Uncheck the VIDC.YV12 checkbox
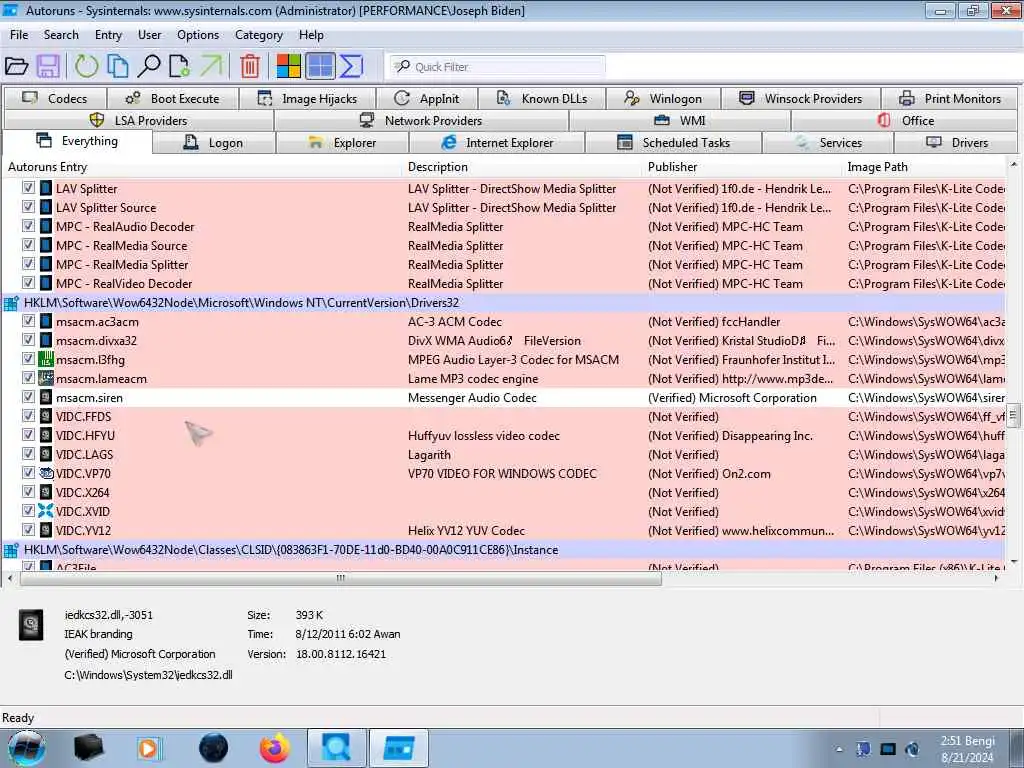The width and height of the screenshot is (1024, 768). point(28,529)
